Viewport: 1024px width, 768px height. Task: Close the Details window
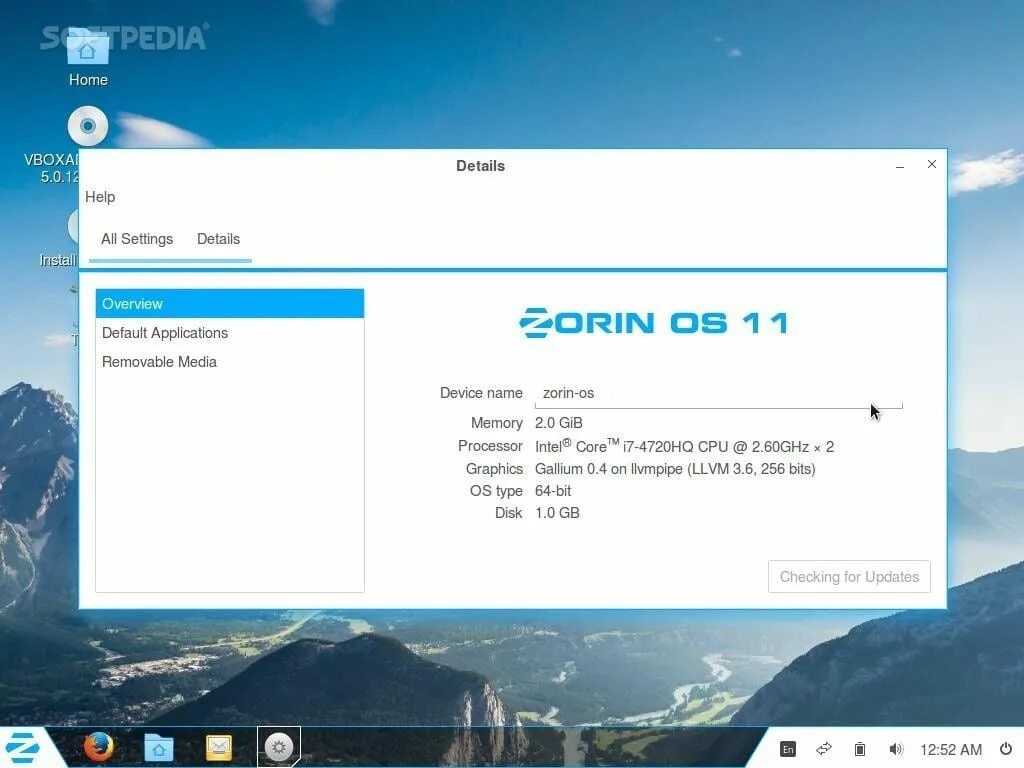coord(932,164)
